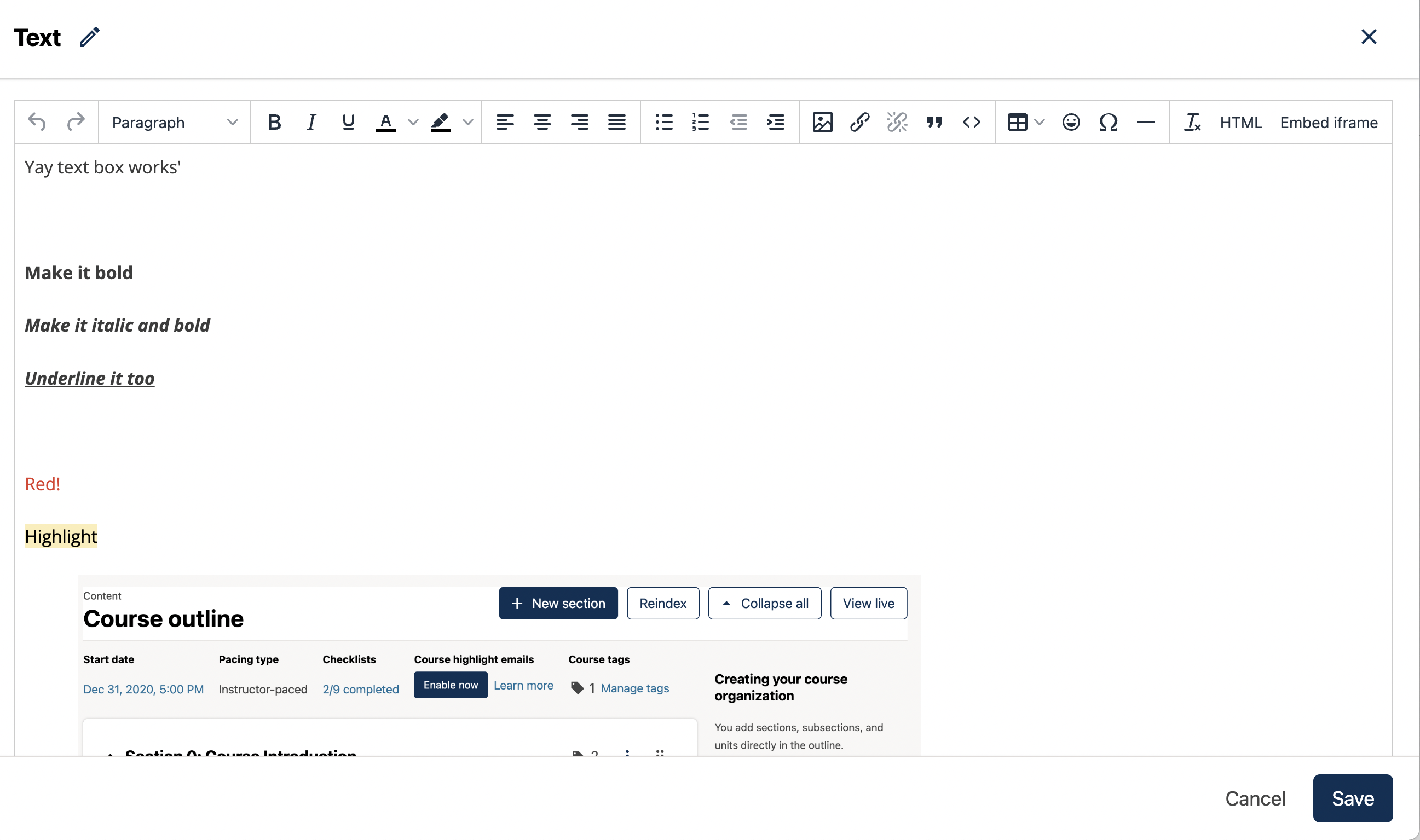1420x840 pixels.
Task: Toggle the numbered list
Action: pos(700,122)
